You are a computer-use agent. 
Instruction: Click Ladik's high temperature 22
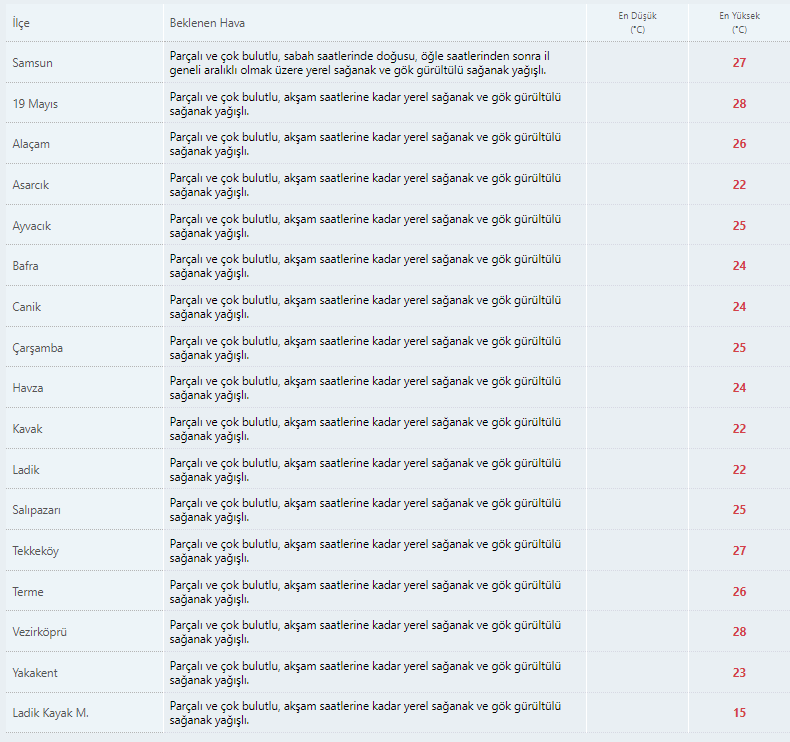coord(739,469)
